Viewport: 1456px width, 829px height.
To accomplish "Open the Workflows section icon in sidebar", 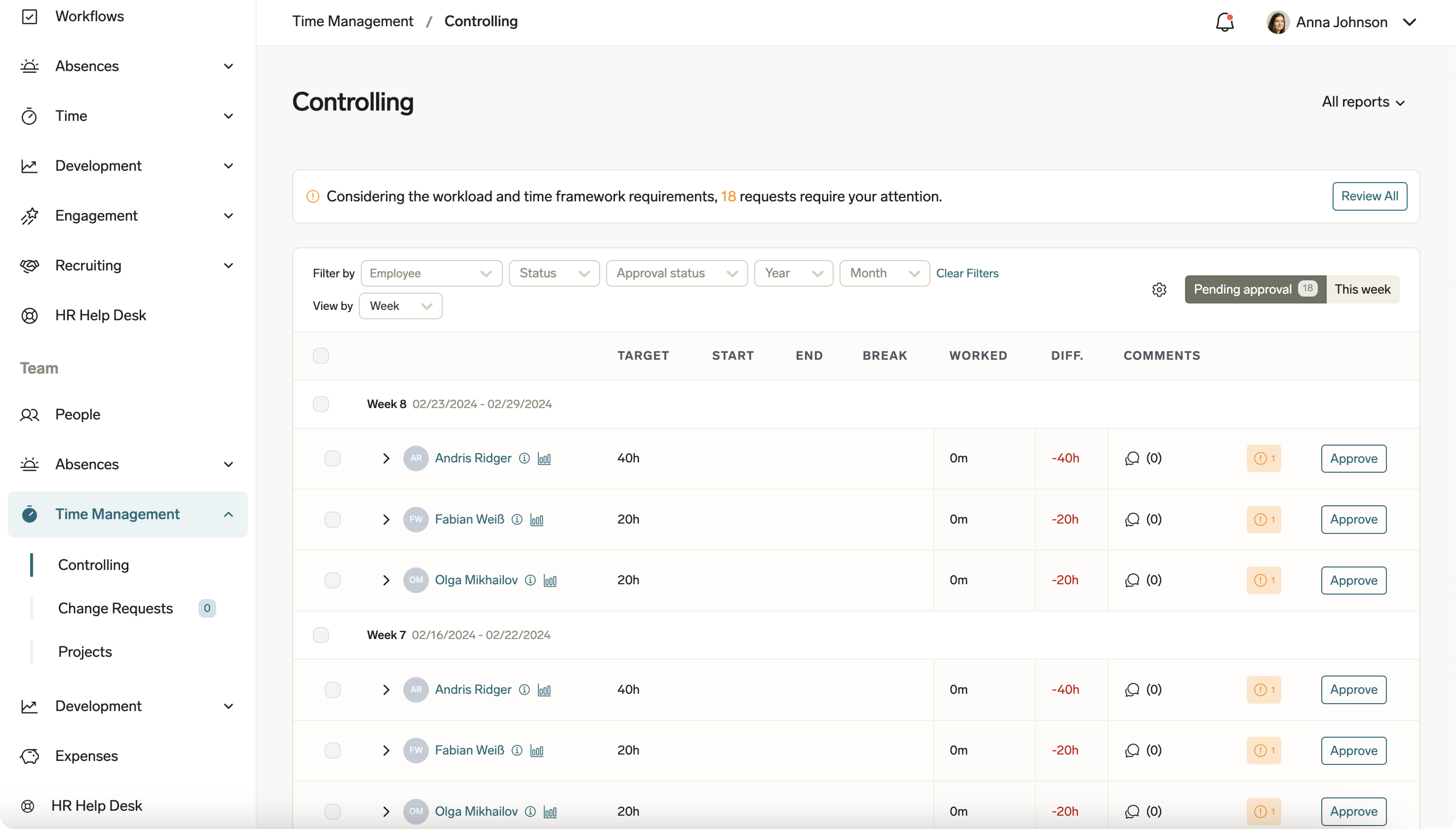I will [x=30, y=17].
